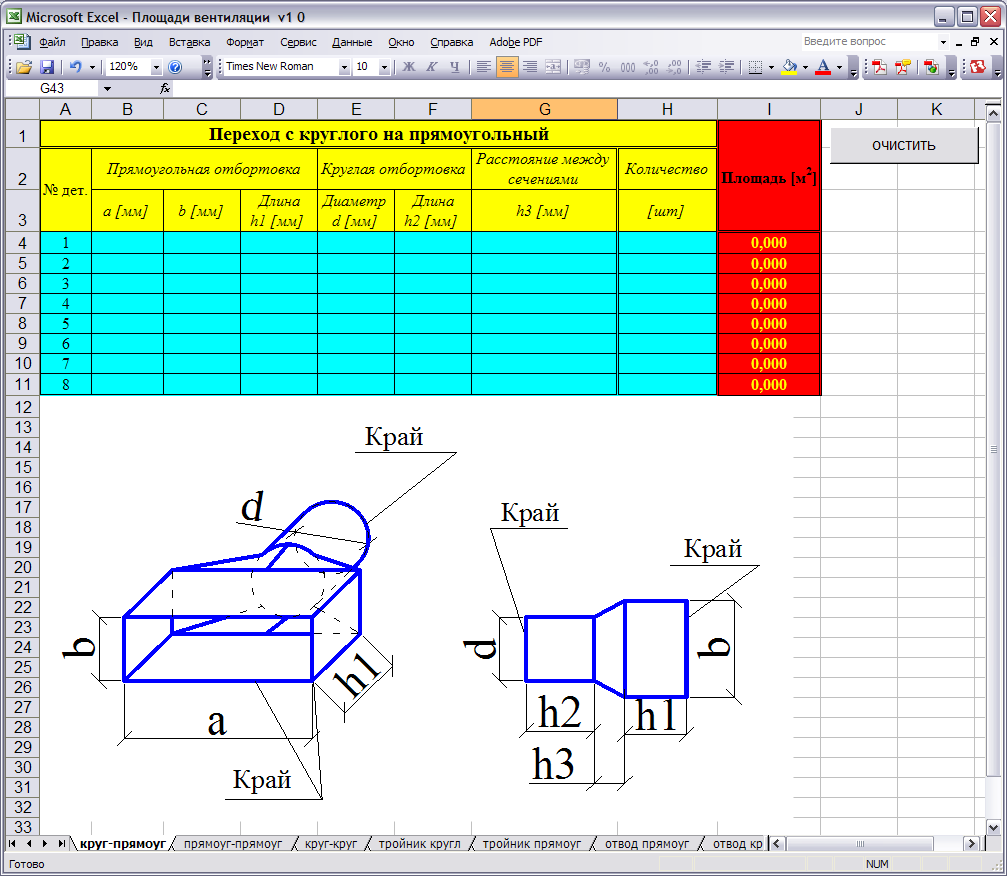
Task: Open Данные menu
Action: 352,42
